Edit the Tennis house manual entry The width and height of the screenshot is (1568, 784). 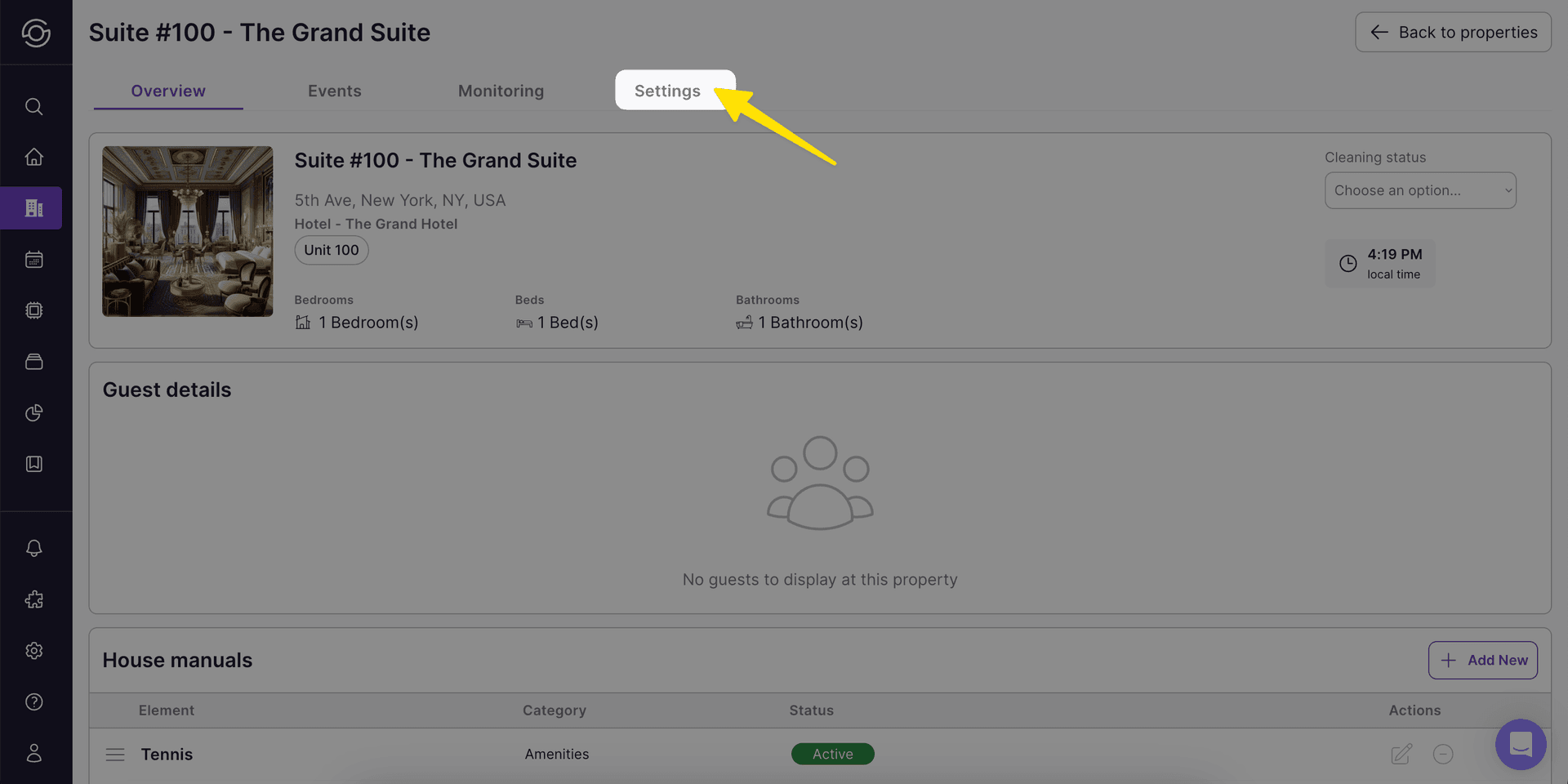[1401, 754]
